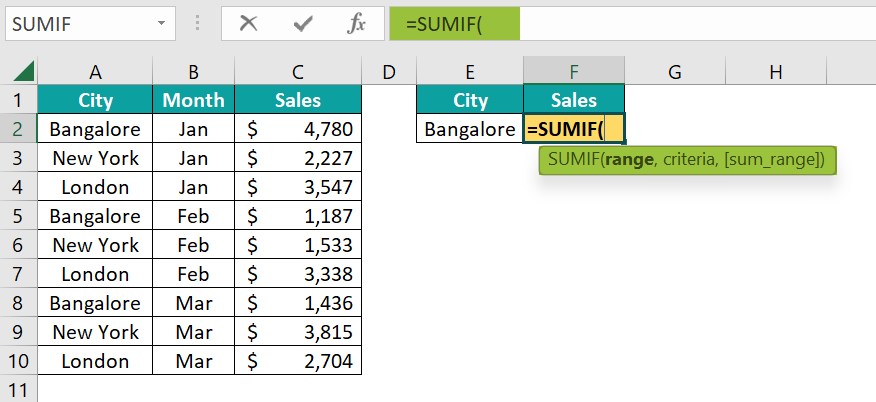Click Bangalore cell in row 2 column A
The width and height of the screenshot is (876, 402).
[x=95, y=129]
